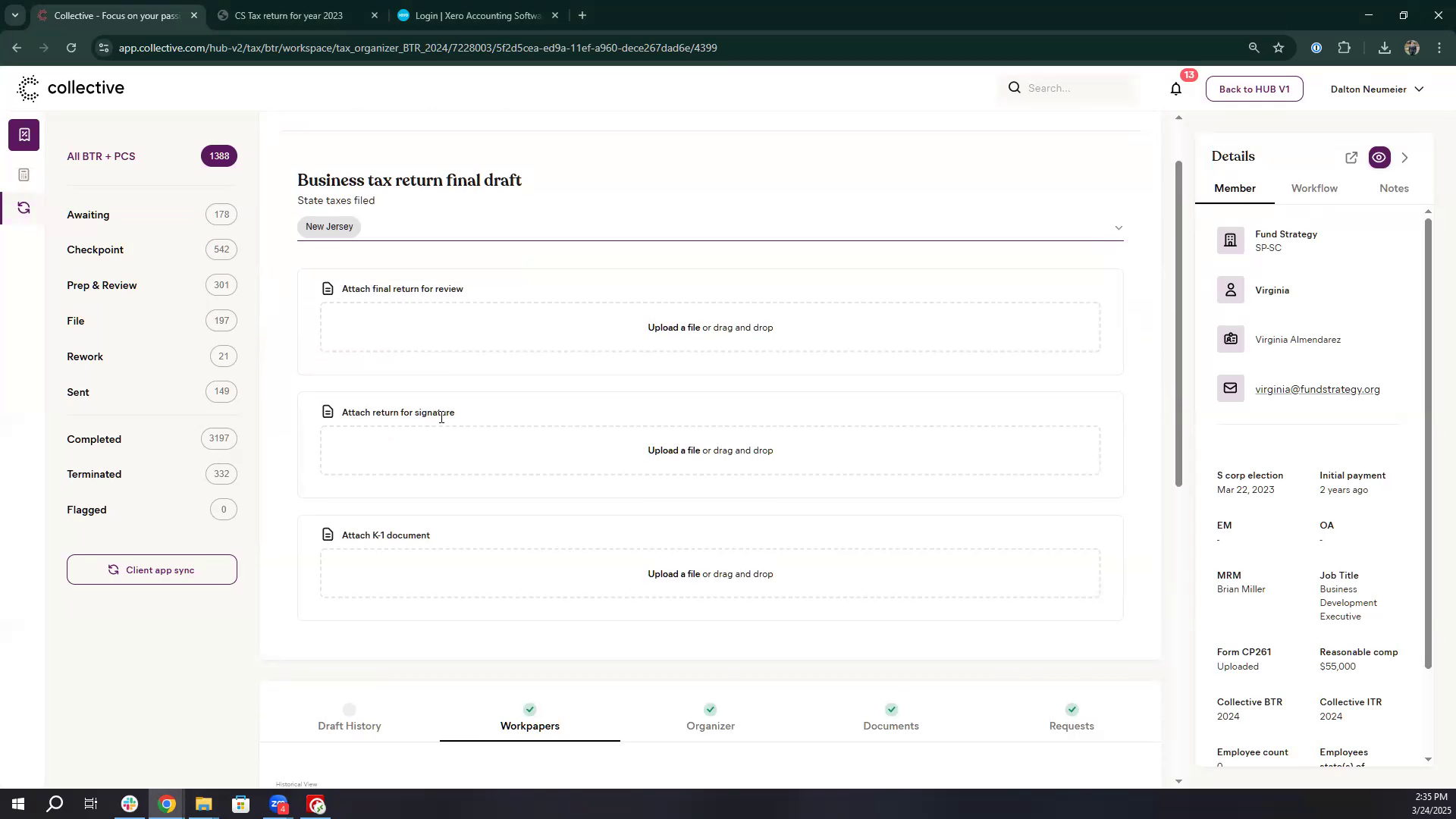The image size is (1456, 819).
Task: Click the main content vertical scrollbar
Action: pyautogui.click(x=1178, y=322)
